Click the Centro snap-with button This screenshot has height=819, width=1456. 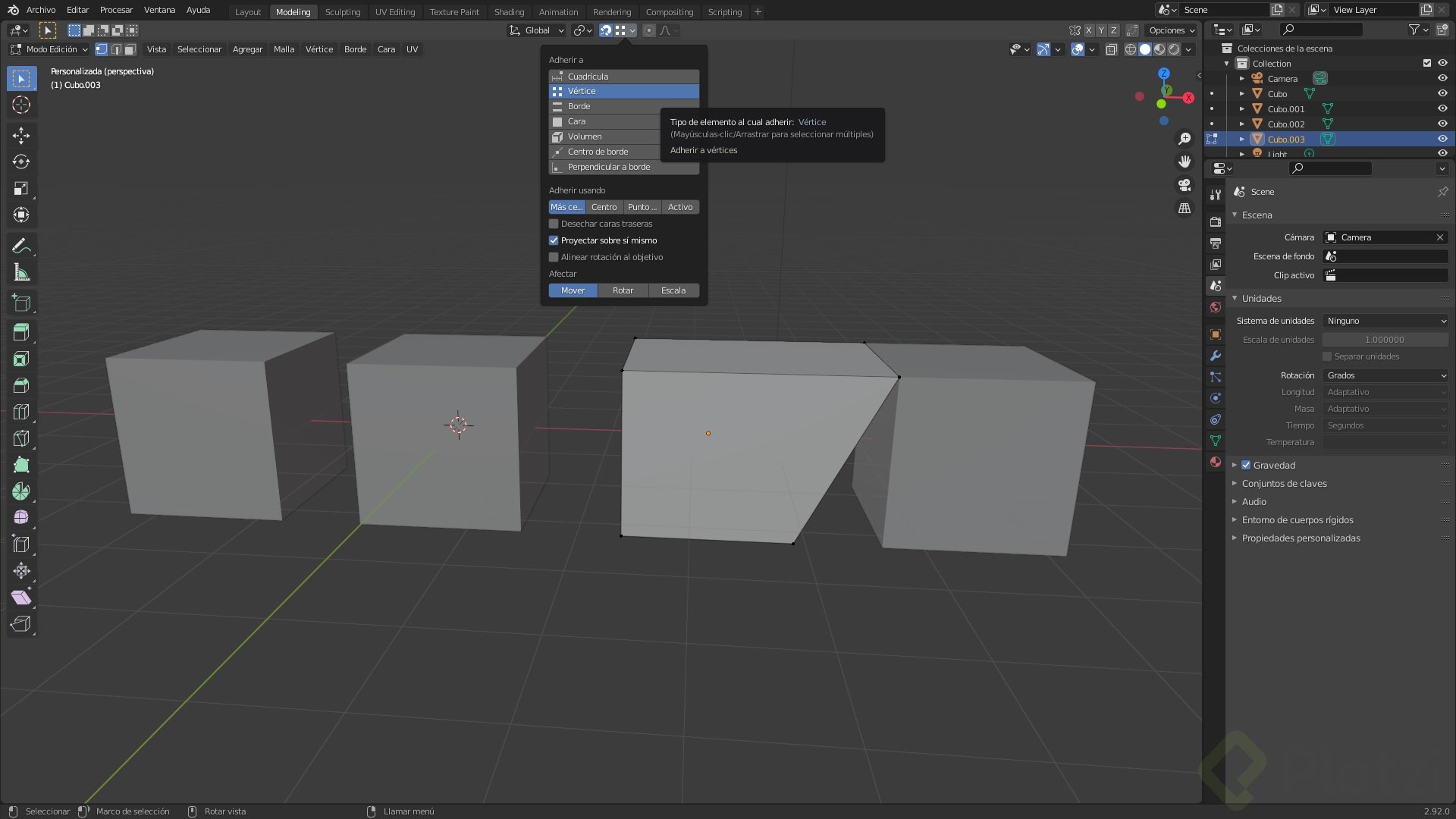(604, 207)
